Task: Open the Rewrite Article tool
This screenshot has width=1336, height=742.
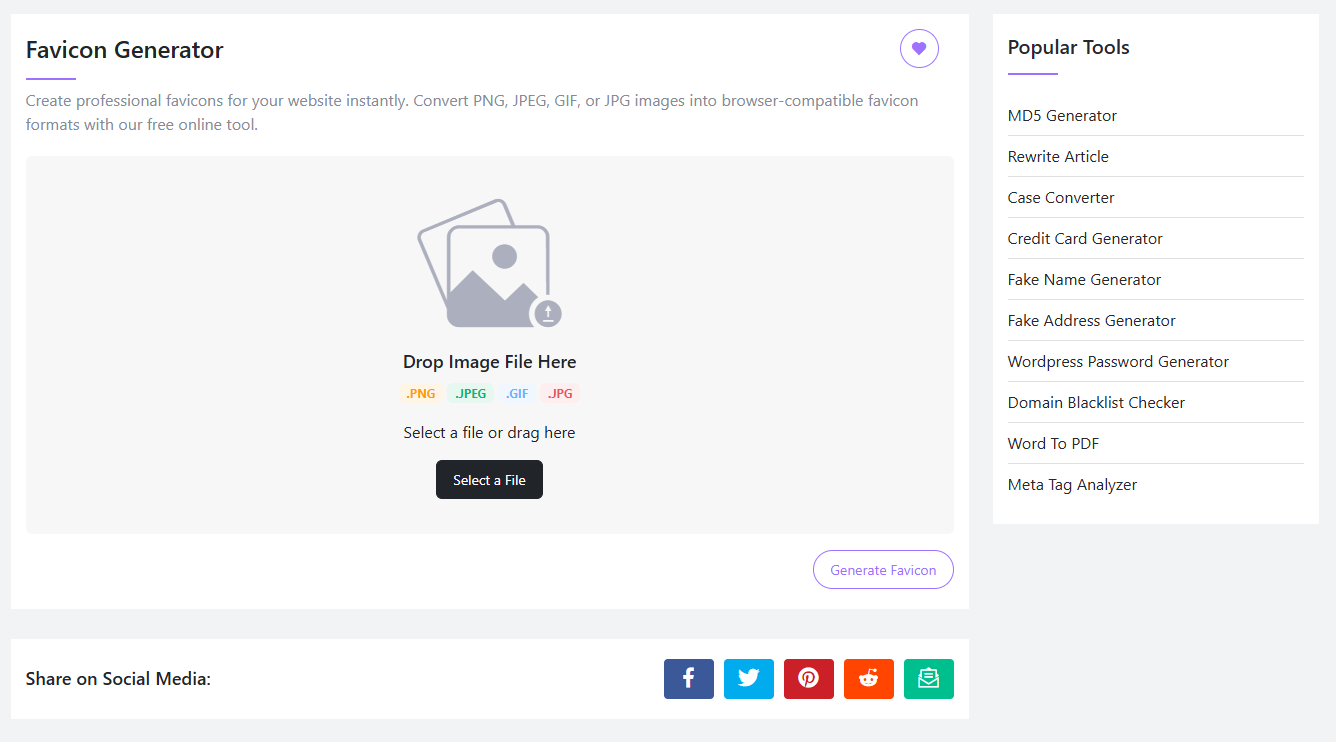Action: pyautogui.click(x=1058, y=156)
